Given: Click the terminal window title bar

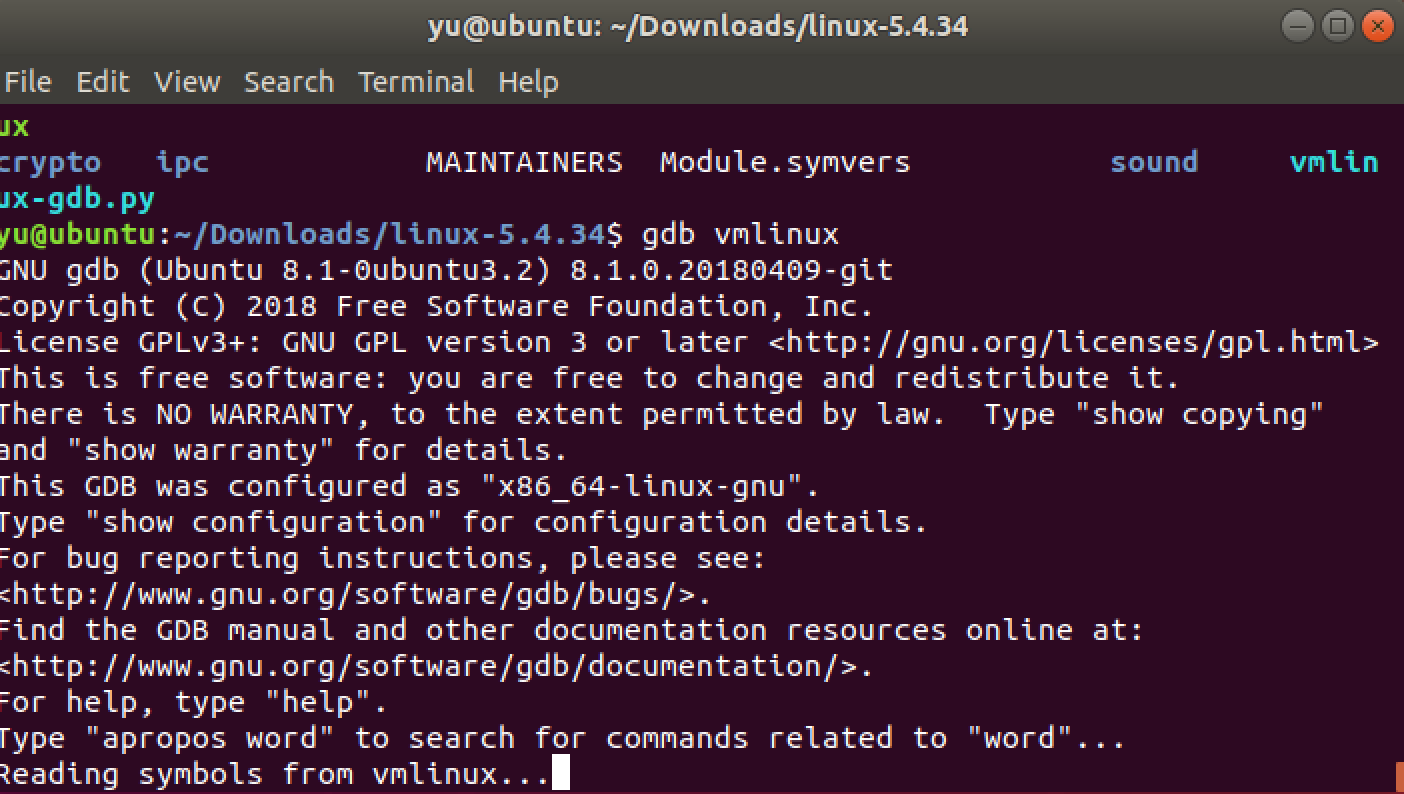Looking at the screenshot, I should point(700,25).
